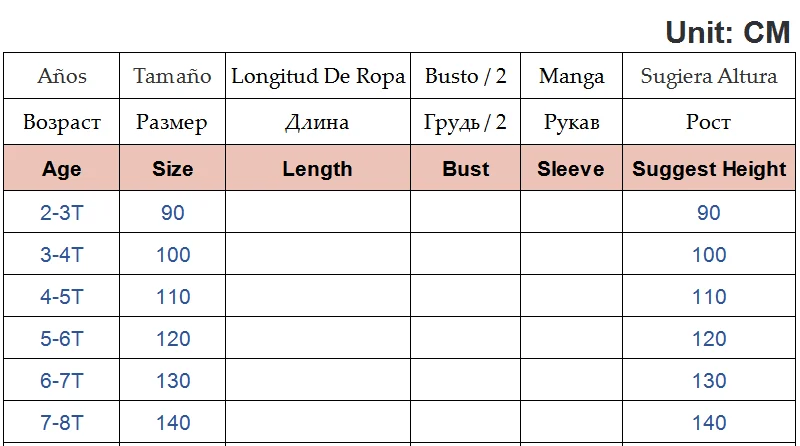Click the Age column header
The width and height of the screenshot is (800, 446).
(x=62, y=169)
